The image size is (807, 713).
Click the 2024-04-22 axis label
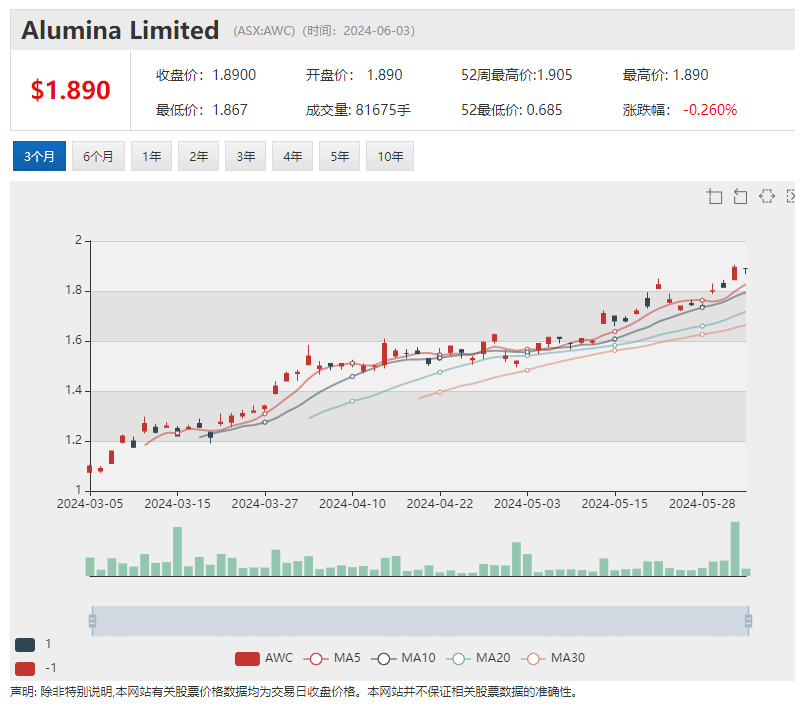440,503
